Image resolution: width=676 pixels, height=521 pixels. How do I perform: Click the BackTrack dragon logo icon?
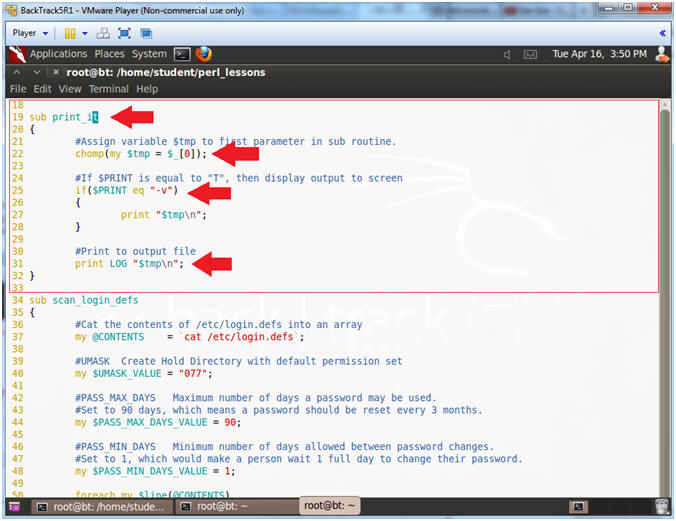pyautogui.click(x=17, y=54)
